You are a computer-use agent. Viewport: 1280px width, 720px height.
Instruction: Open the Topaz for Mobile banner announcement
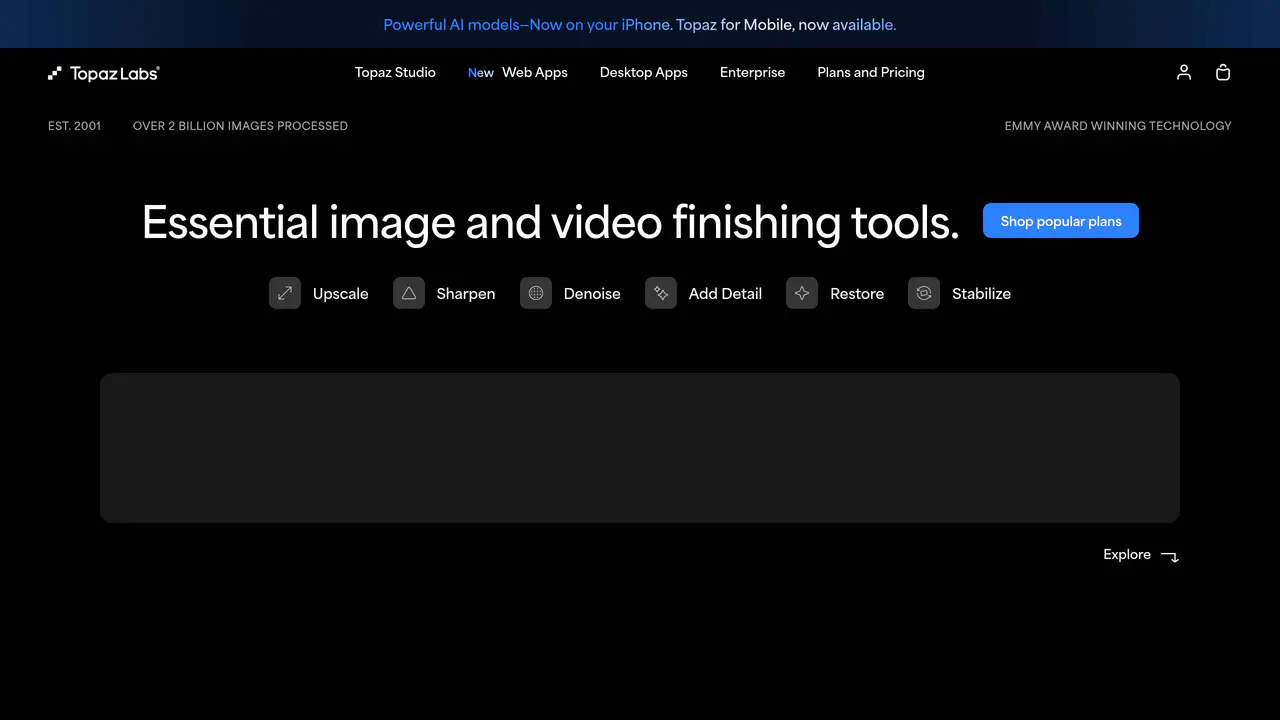pos(640,24)
